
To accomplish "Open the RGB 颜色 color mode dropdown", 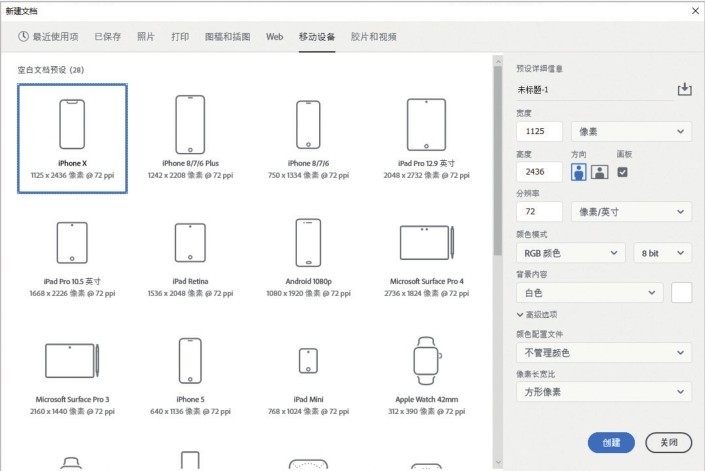I will pyautogui.click(x=571, y=253).
